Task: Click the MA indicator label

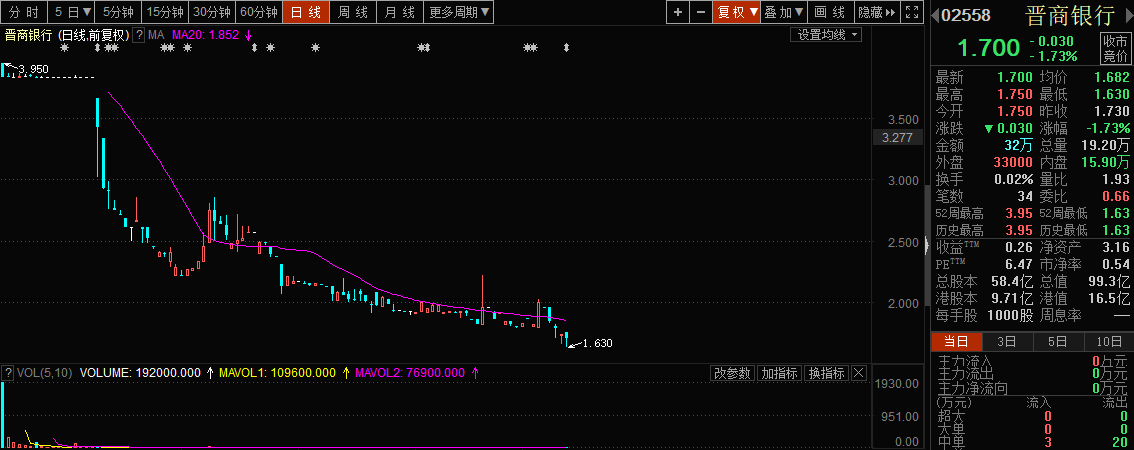Action: (x=156, y=35)
